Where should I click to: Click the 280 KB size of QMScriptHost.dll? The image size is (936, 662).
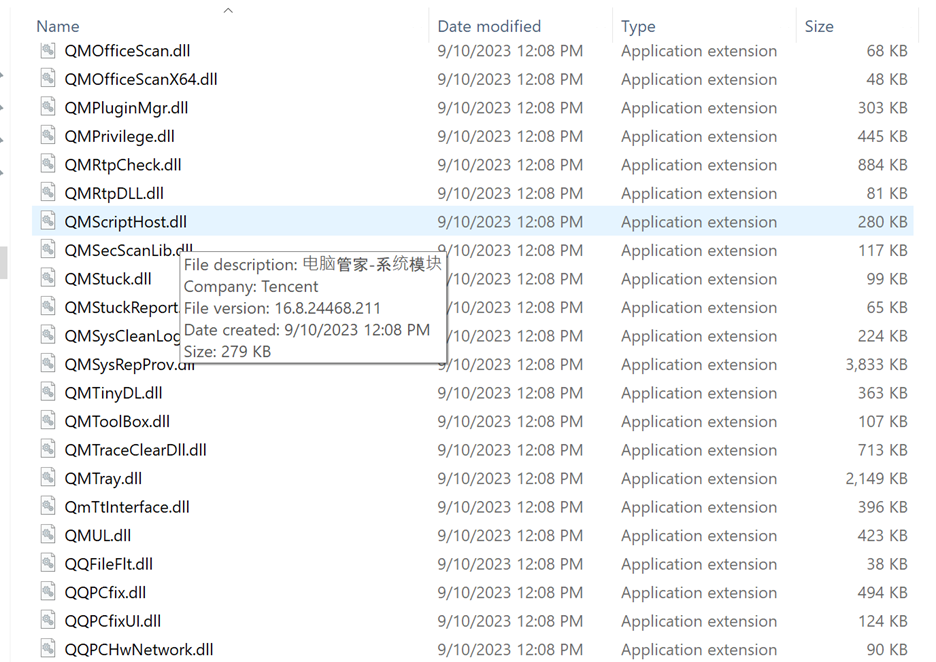[882, 222]
